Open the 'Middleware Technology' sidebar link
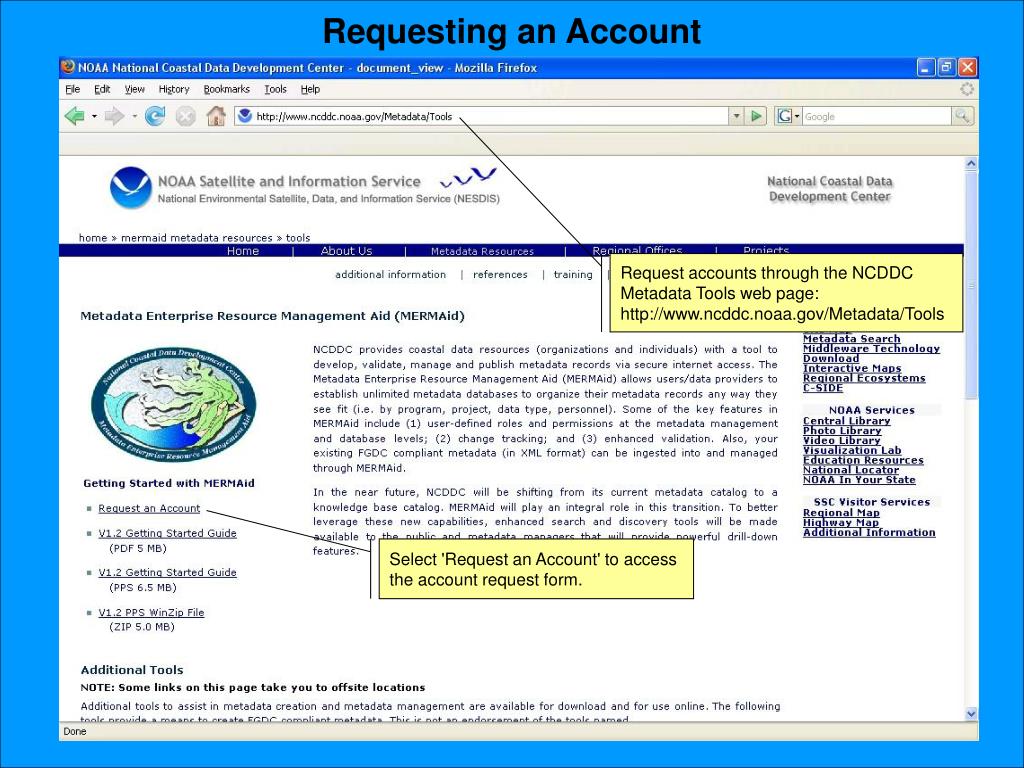This screenshot has width=1024, height=768. 871,348
